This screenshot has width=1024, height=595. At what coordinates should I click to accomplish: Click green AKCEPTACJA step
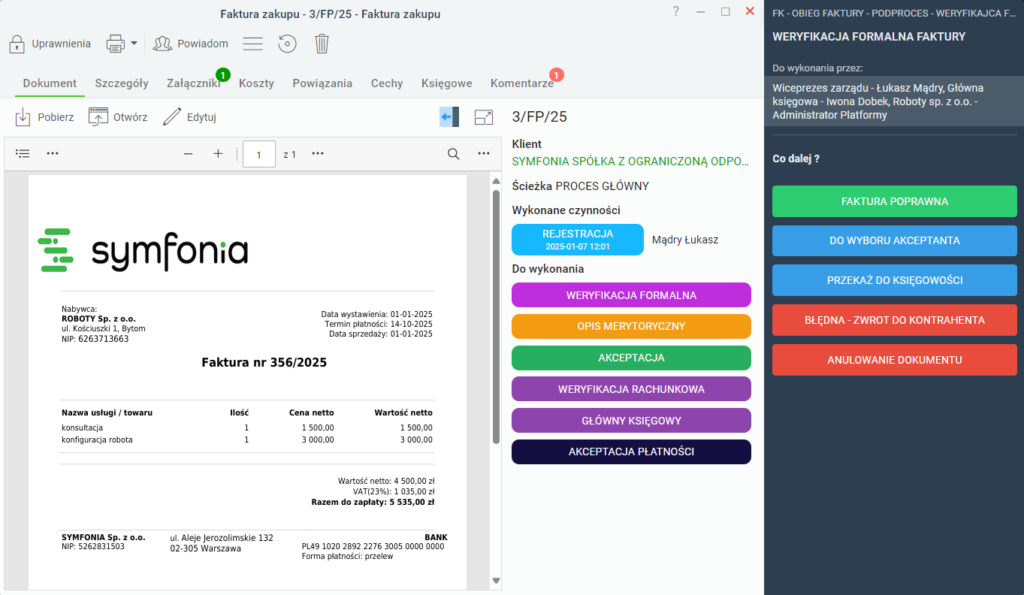(x=631, y=358)
